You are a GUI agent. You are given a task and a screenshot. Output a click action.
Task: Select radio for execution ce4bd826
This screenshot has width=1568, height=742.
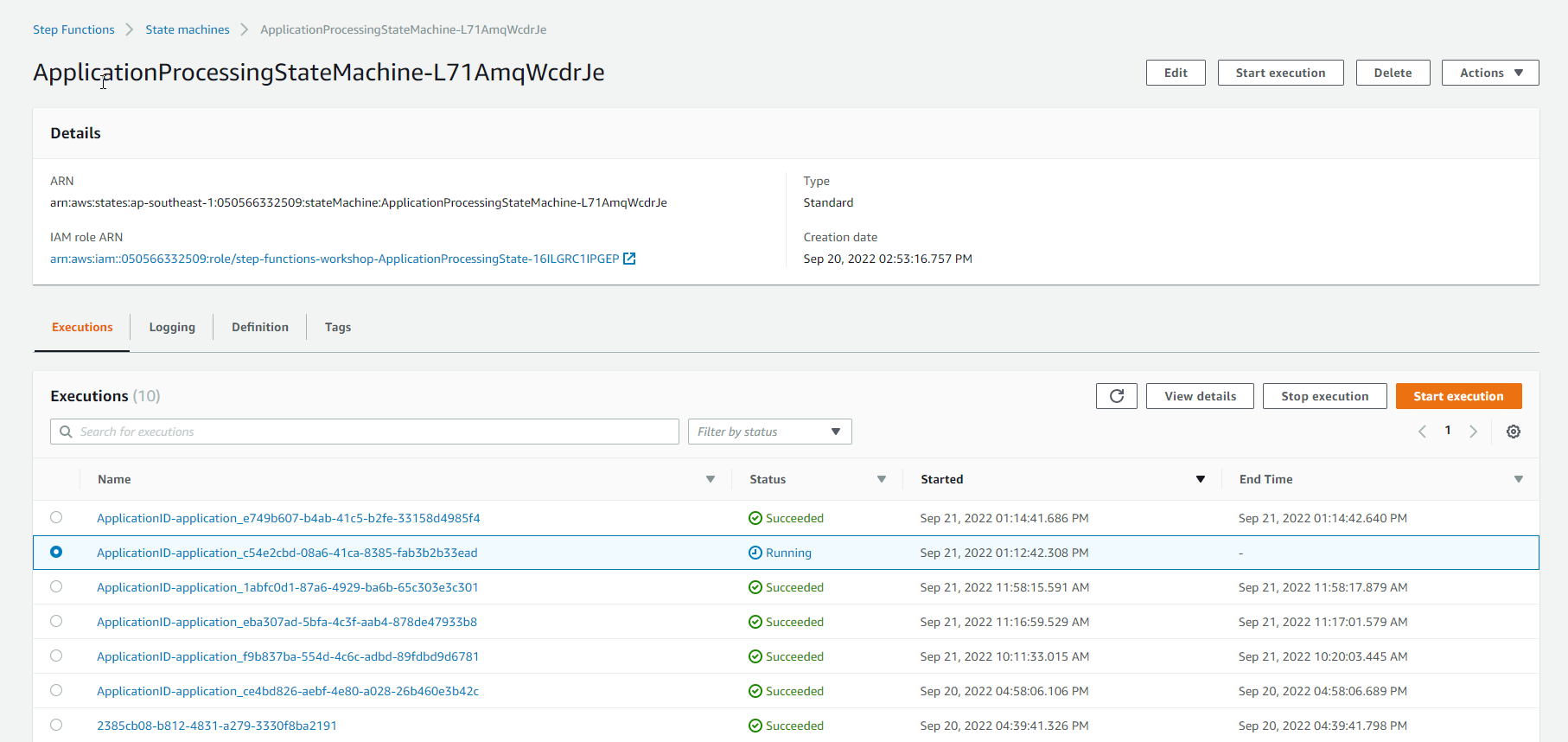(x=56, y=690)
